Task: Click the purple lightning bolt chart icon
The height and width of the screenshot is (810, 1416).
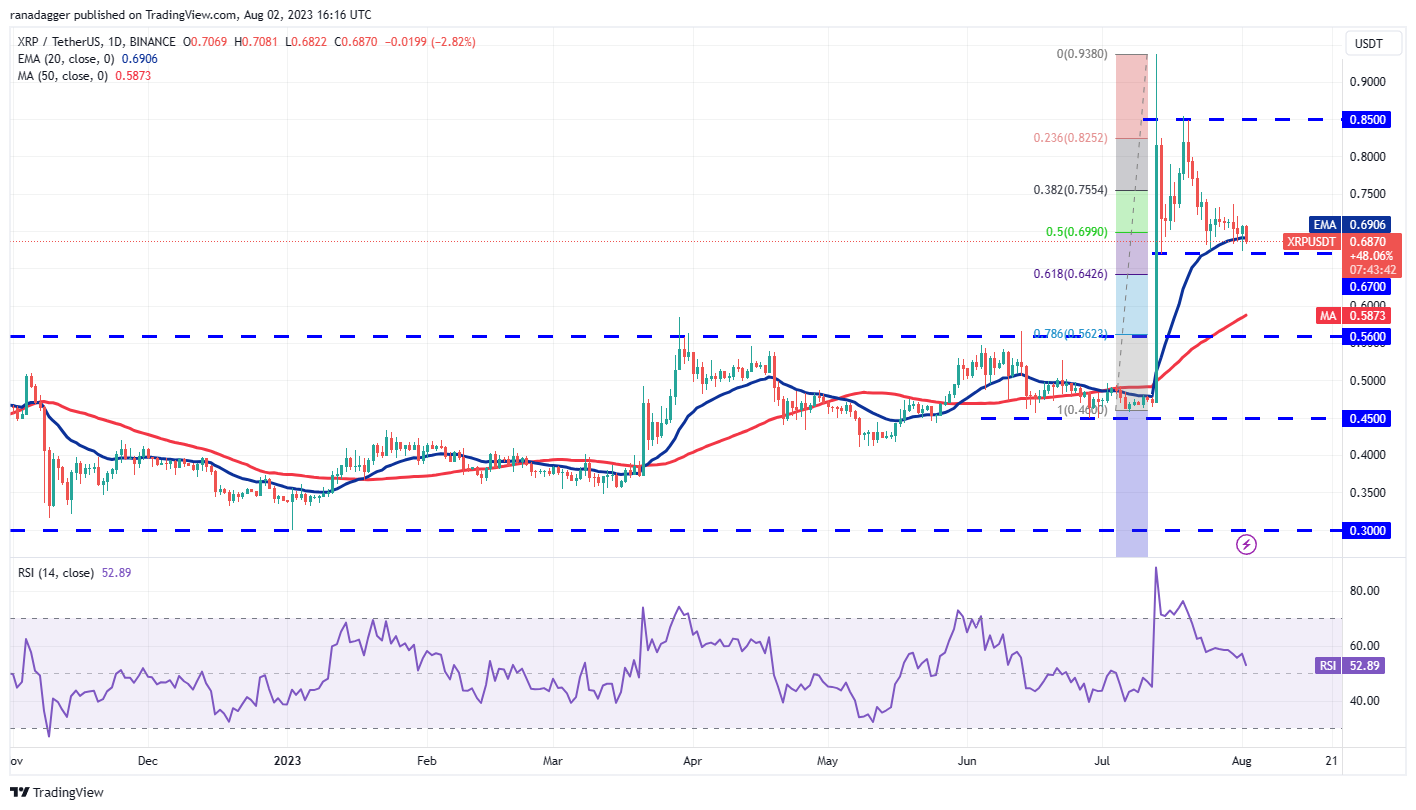Action: pyautogui.click(x=1246, y=544)
